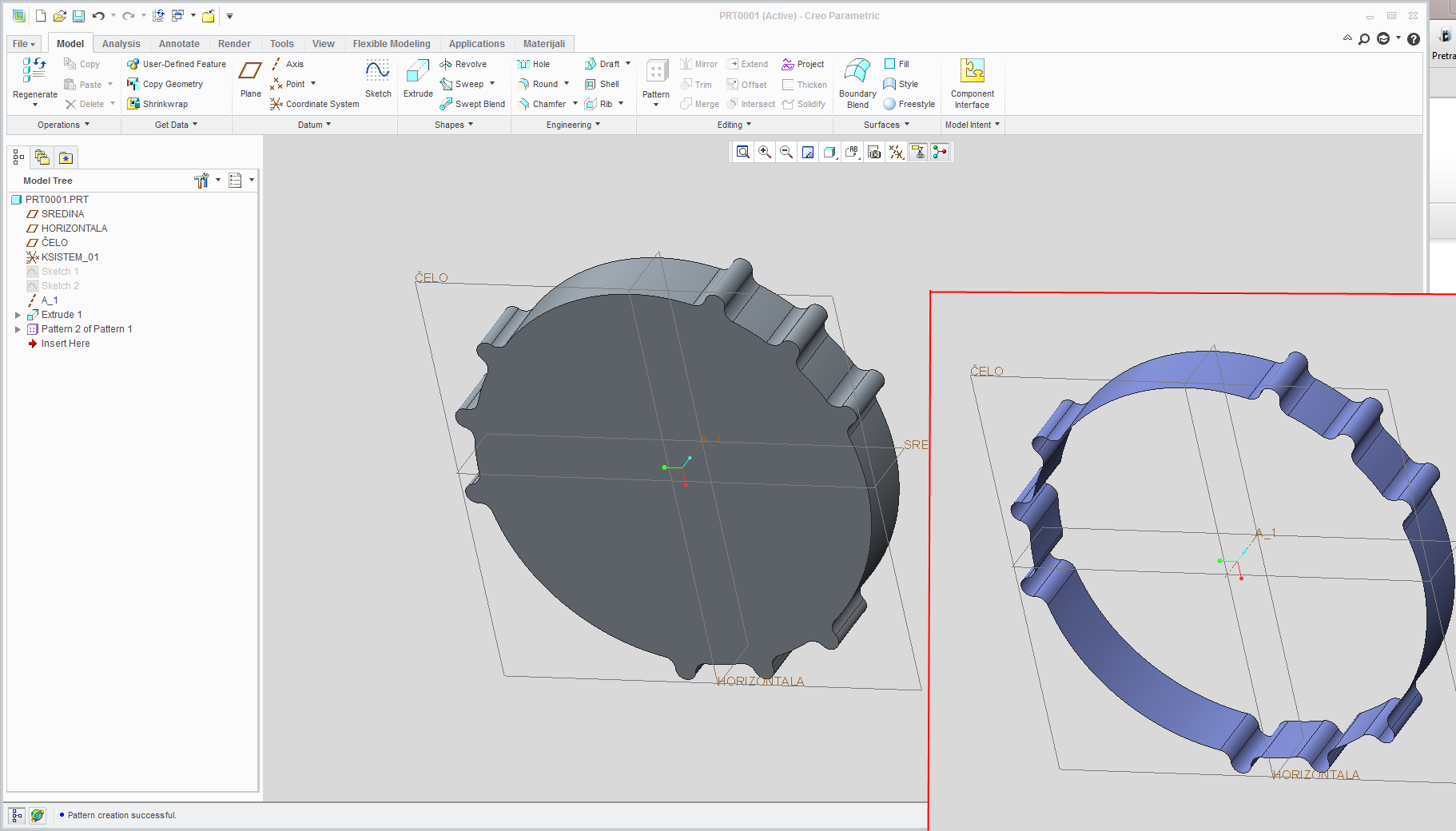1456x831 pixels.
Task: Switch to the Analysis tab
Action: 121,44
